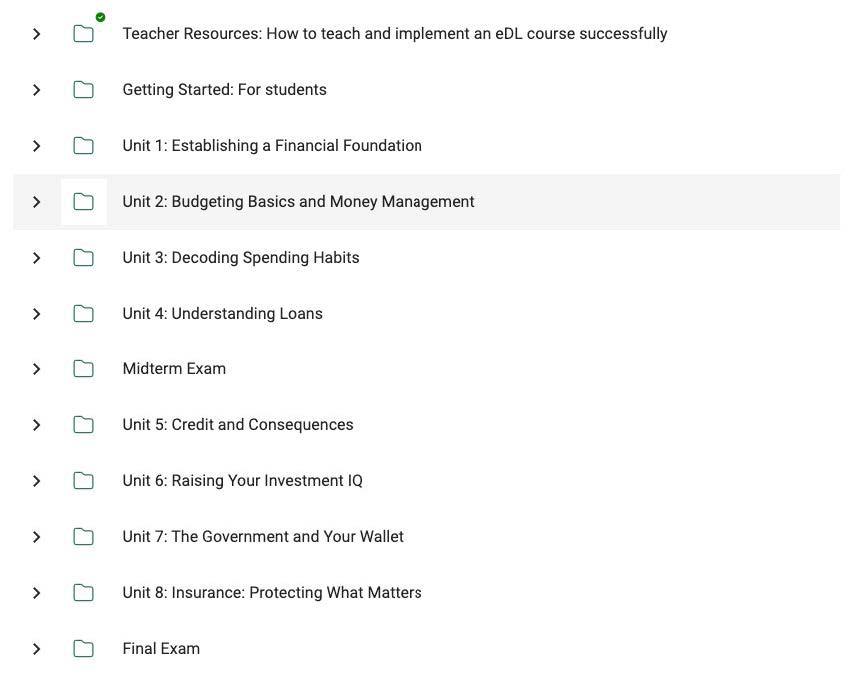Click the Teacher Resources folder icon
This screenshot has width=848, height=688.
84,34
